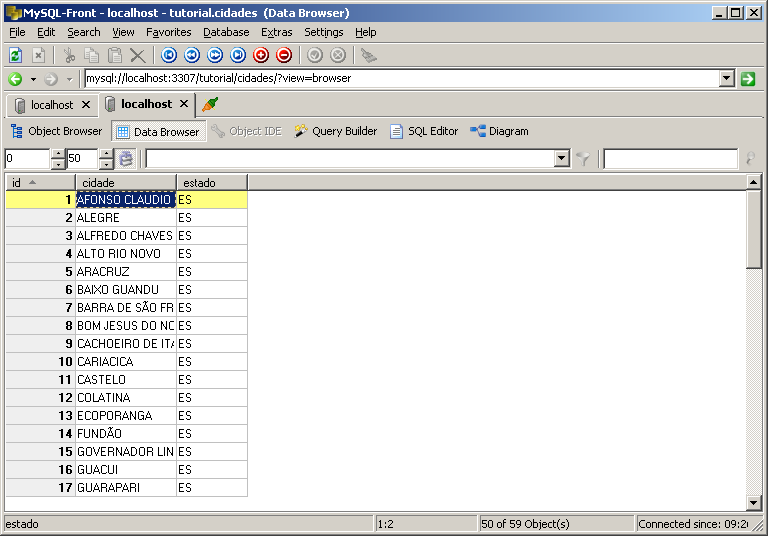Select the GUARAPARI cell
Image resolution: width=768 pixels, height=536 pixels.
[126, 488]
